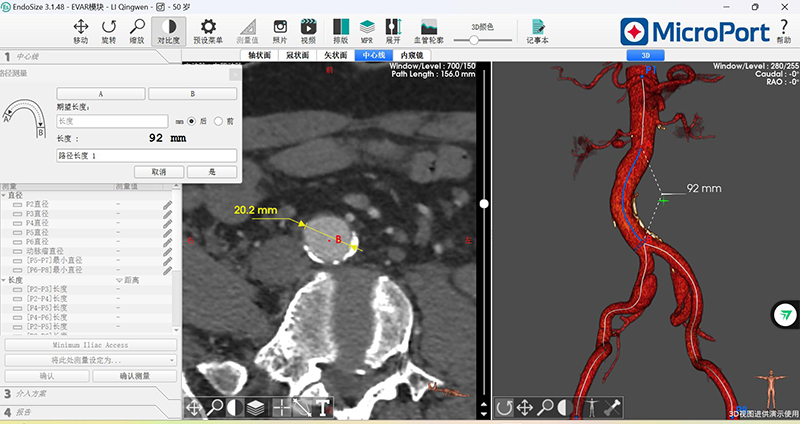
Task: Open the 视频 video clapperboard icon
Action: coord(308,32)
